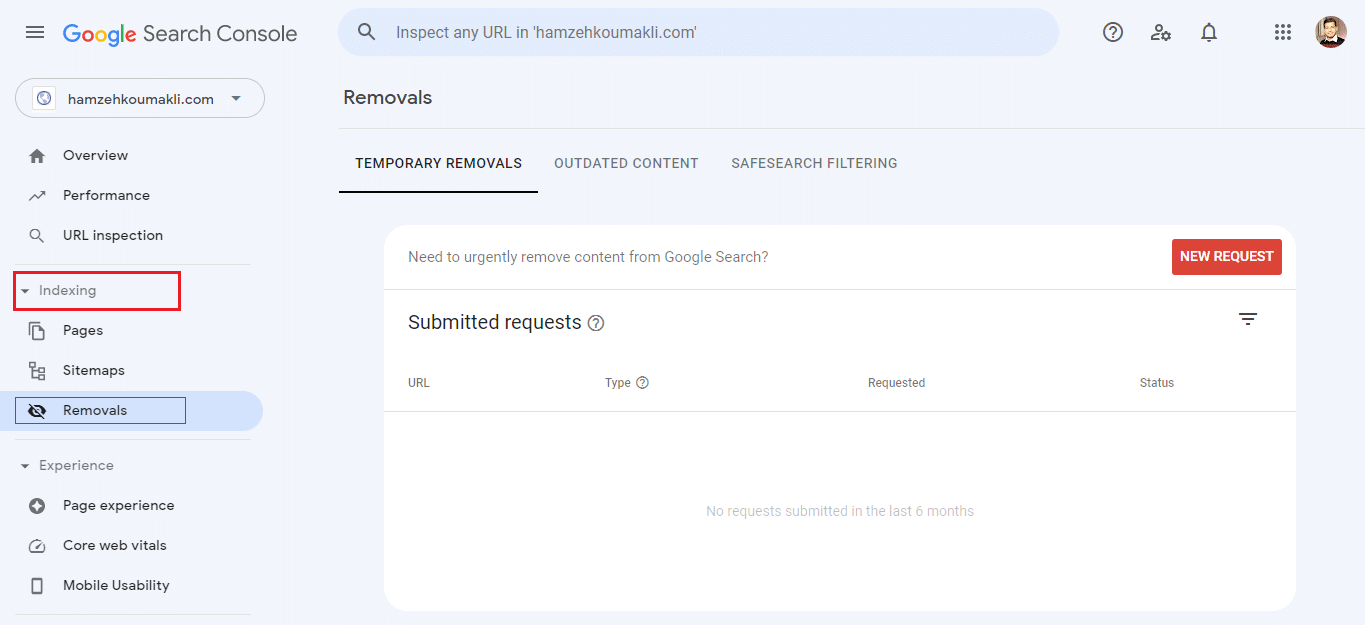Click the Help question mark icon
The width and height of the screenshot is (1365, 625).
[x=1113, y=32]
